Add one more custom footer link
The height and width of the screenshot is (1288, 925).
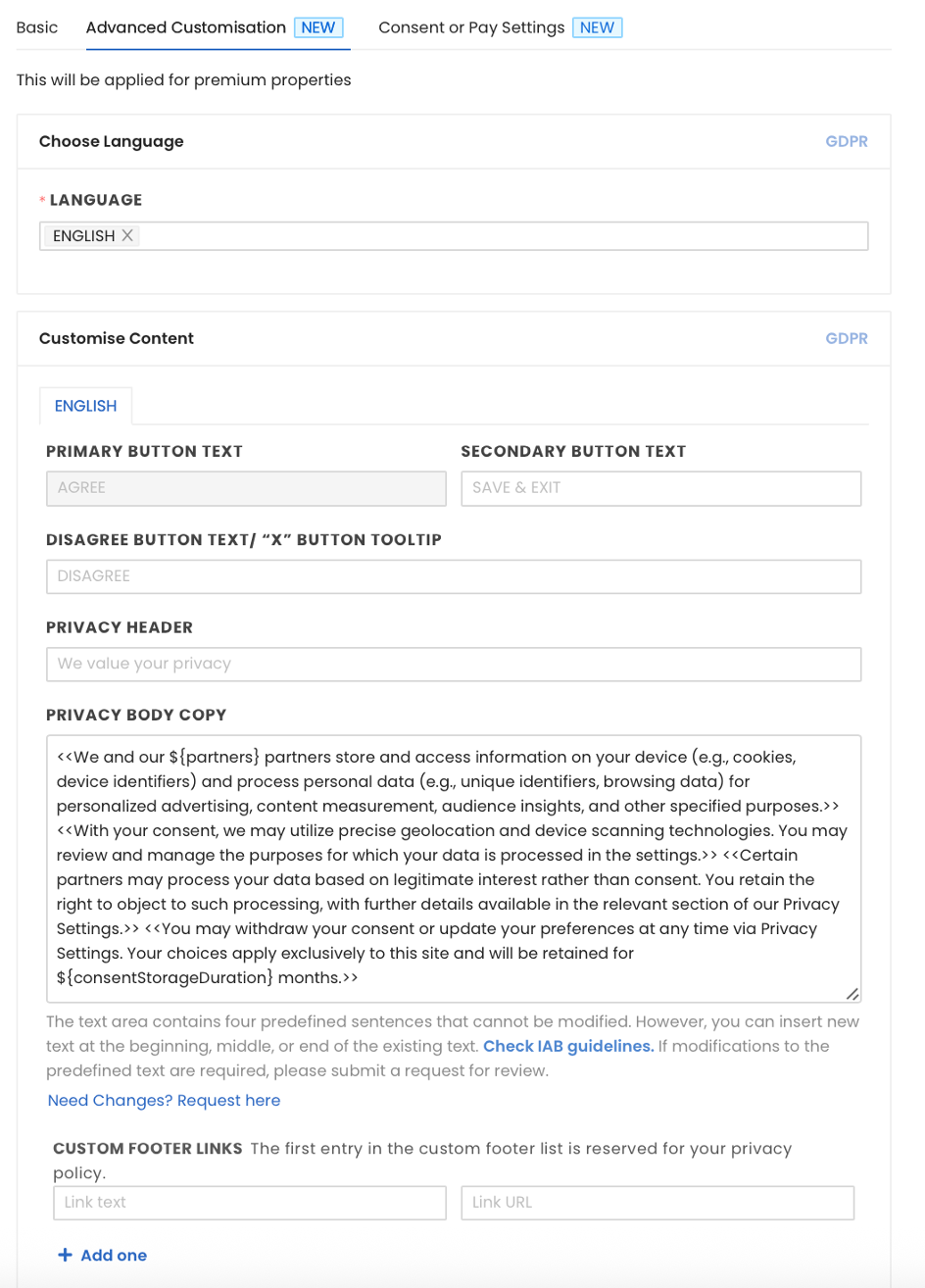pyautogui.click(x=113, y=1256)
